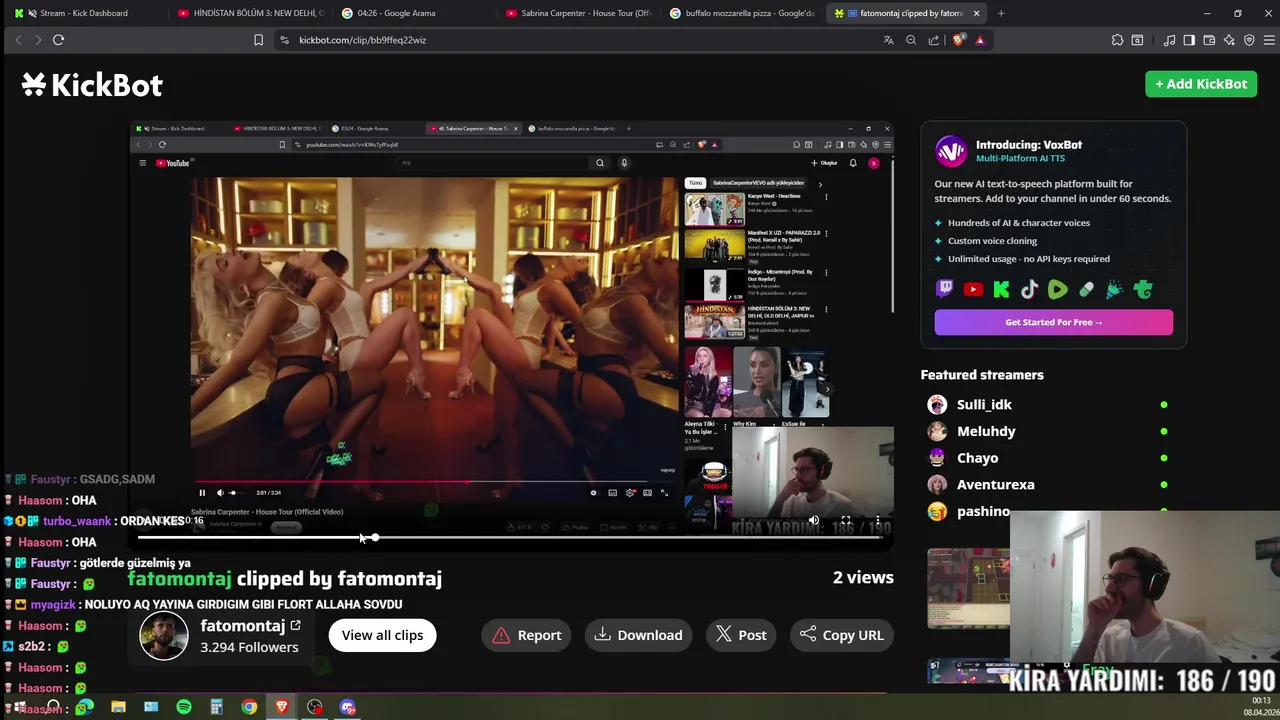Enter fullscreen on the clip player
The height and width of the screenshot is (720, 1280).
(845, 521)
